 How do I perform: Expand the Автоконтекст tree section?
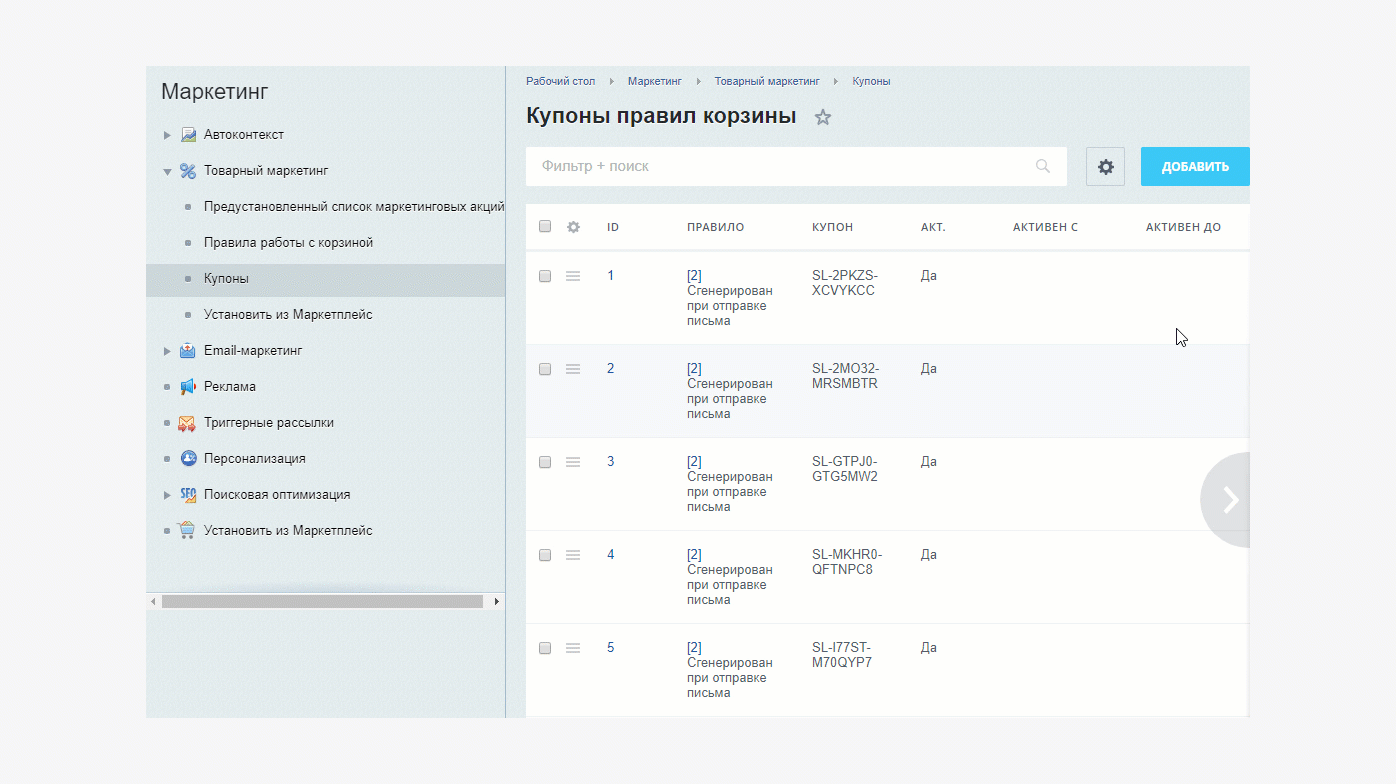tap(168, 135)
